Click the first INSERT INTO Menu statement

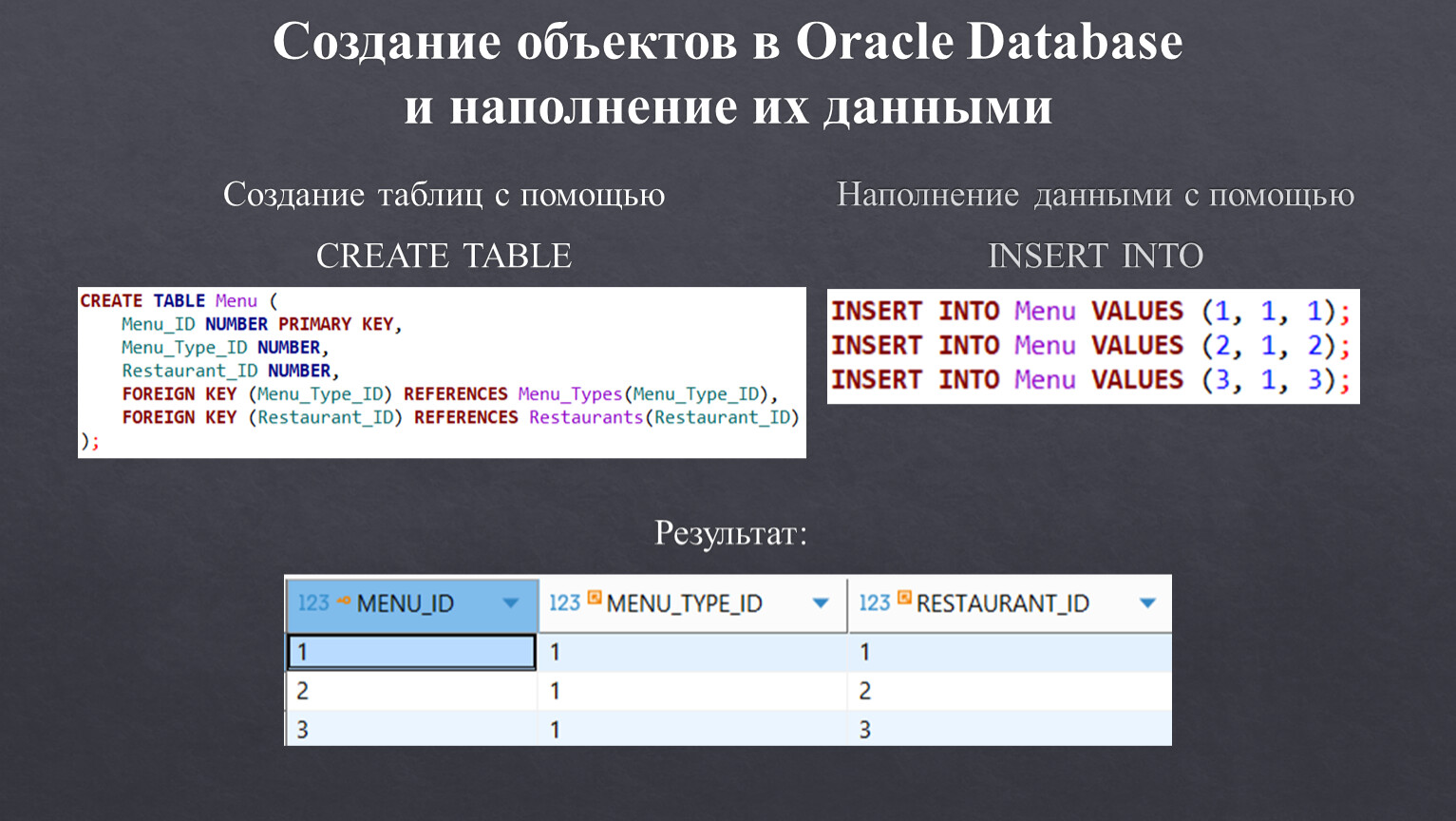(x=1089, y=312)
